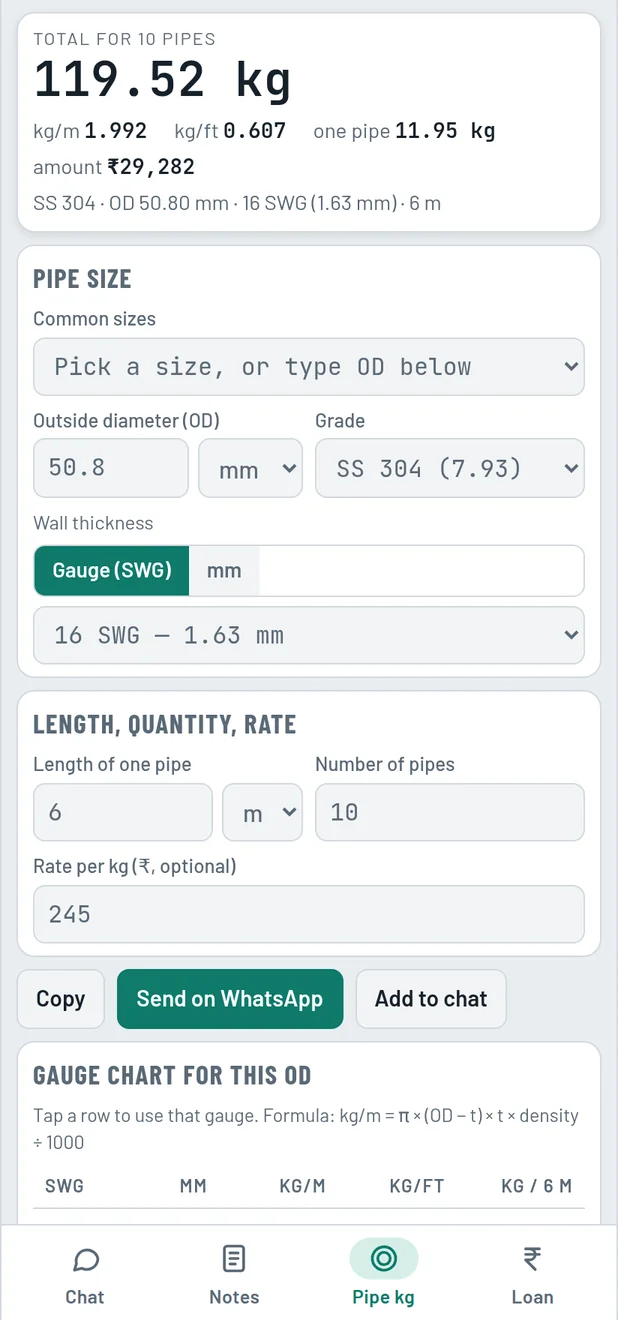Click the Number of pipes field
Screen dimensions: 618x1320
(x=450, y=812)
